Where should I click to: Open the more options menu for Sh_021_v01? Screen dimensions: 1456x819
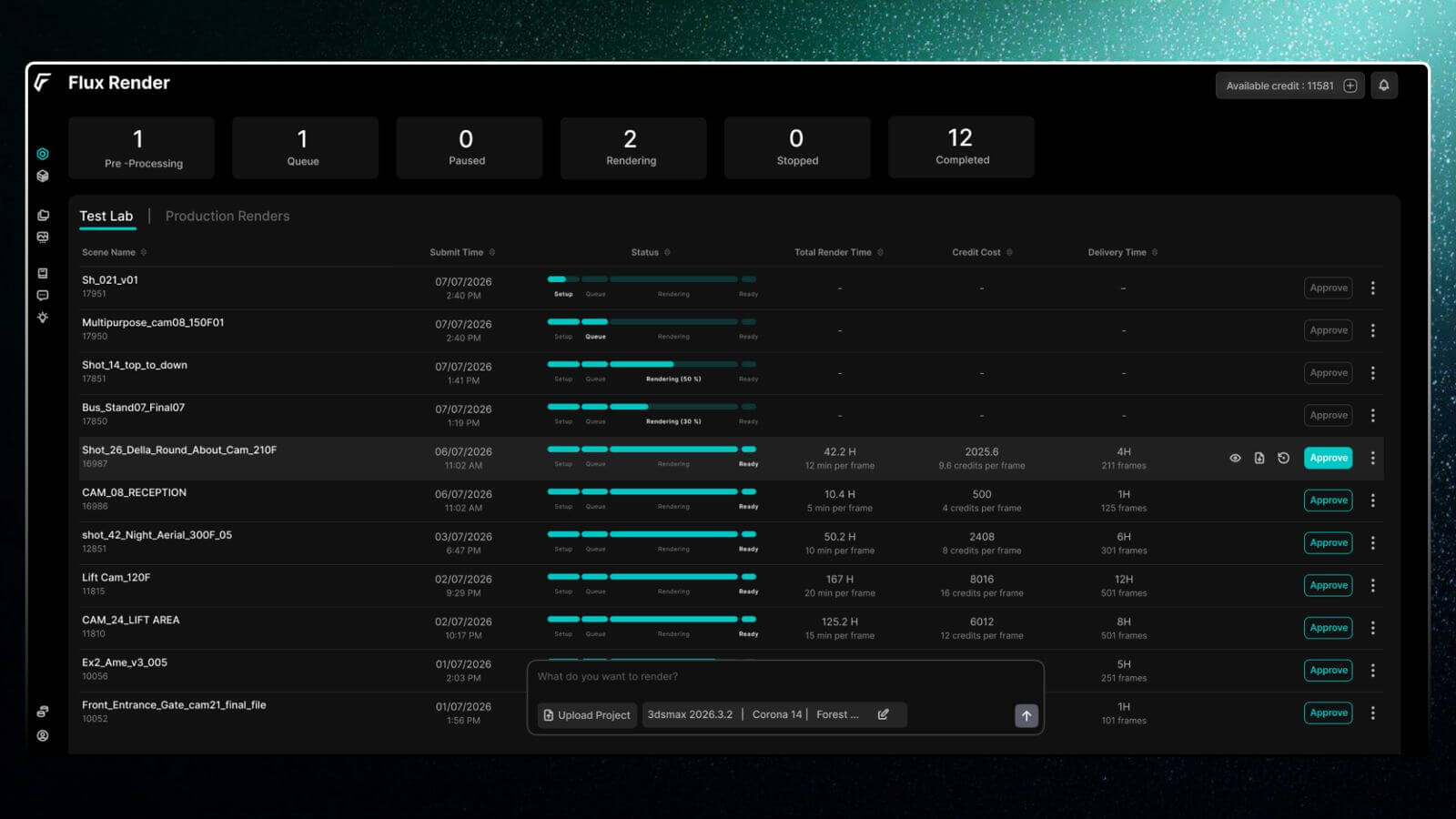pyautogui.click(x=1373, y=288)
